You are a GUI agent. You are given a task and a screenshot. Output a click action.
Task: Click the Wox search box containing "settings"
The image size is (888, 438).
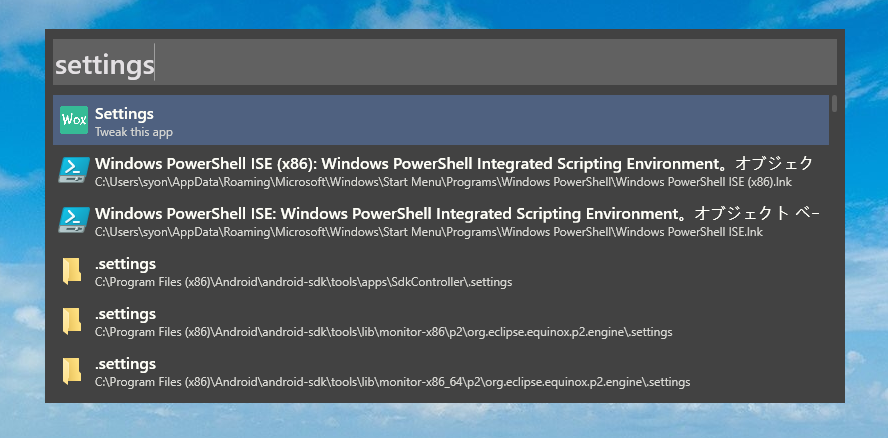(x=445, y=62)
